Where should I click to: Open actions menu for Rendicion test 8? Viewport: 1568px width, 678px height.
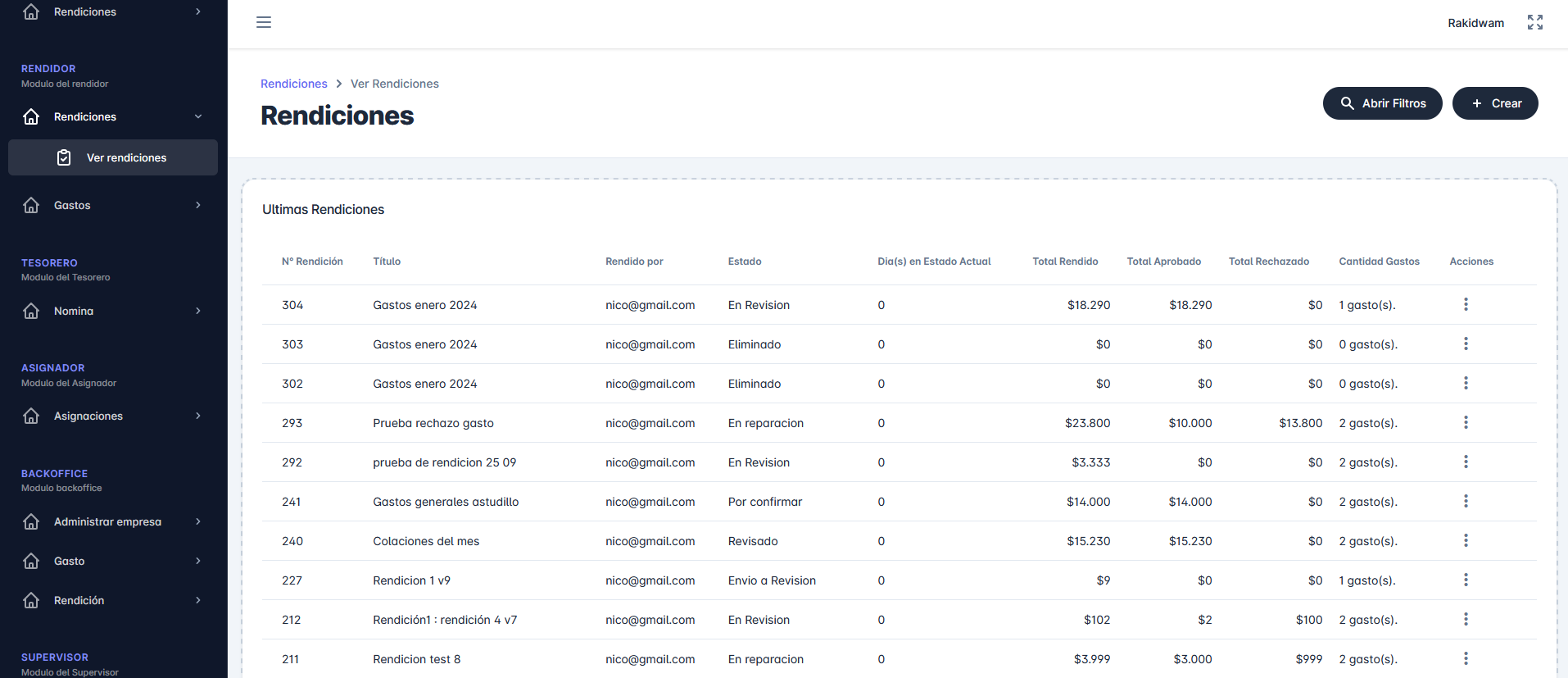(x=1465, y=658)
